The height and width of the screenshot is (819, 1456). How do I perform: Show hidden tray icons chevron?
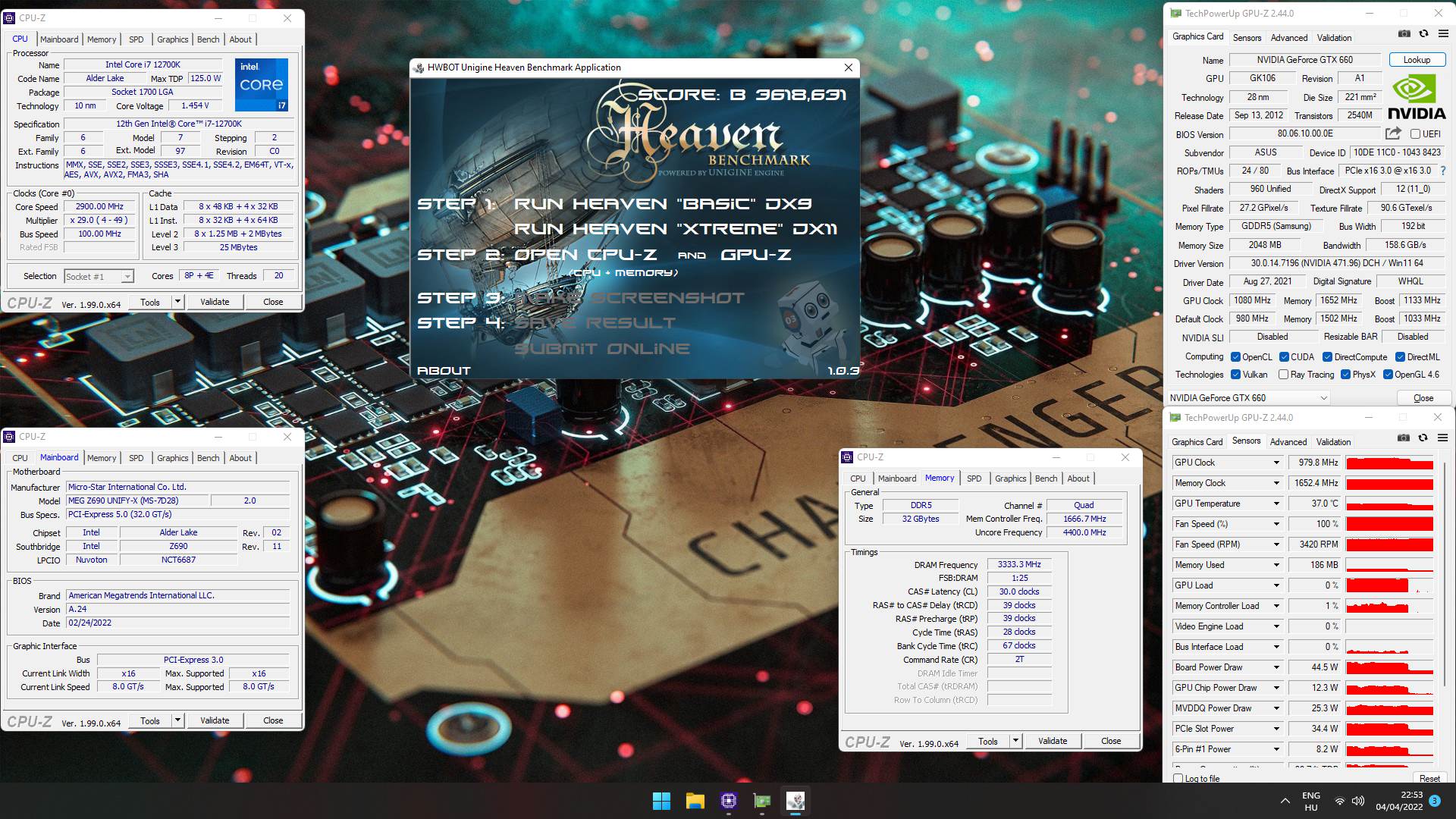coord(1285,801)
